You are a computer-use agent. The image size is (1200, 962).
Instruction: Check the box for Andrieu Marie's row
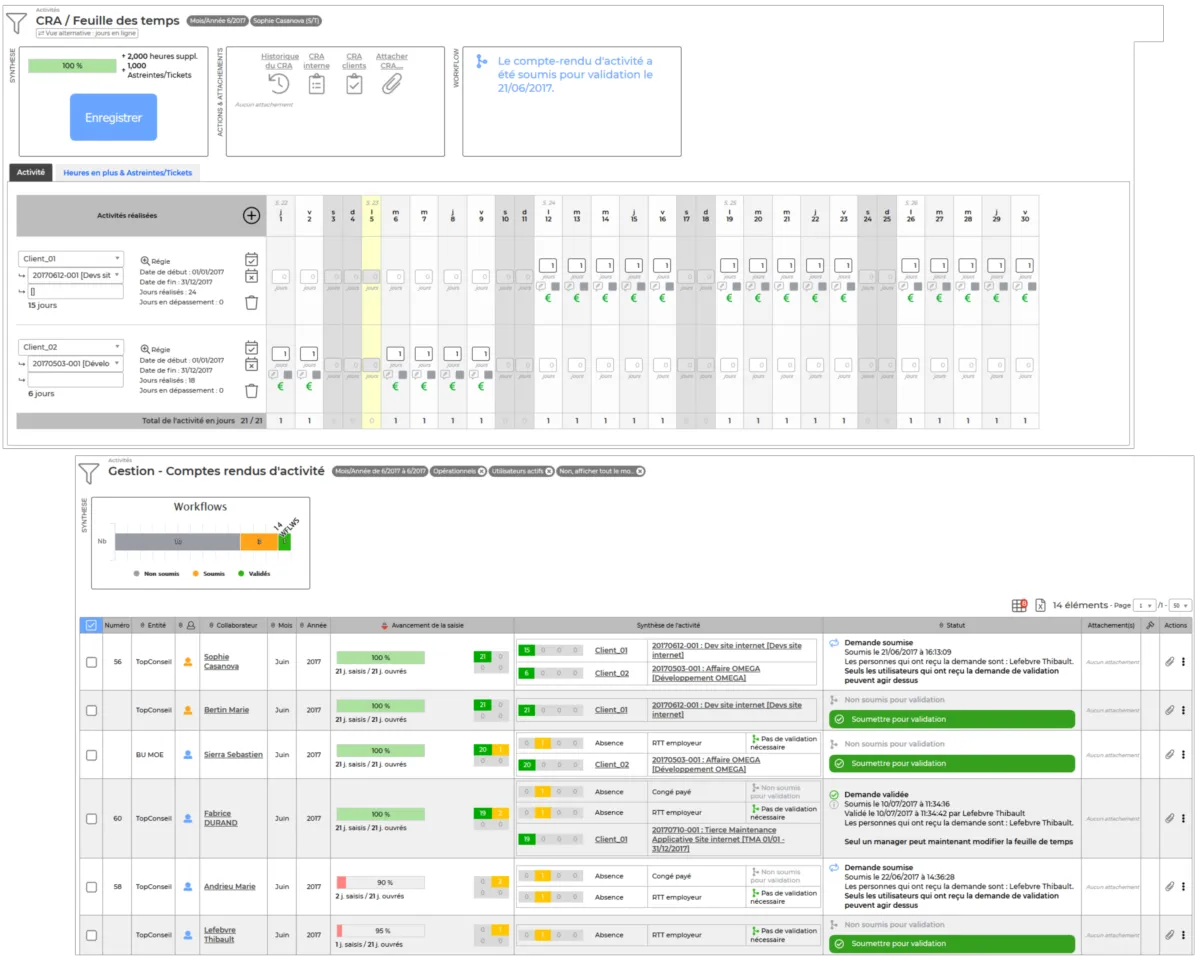tap(91, 886)
